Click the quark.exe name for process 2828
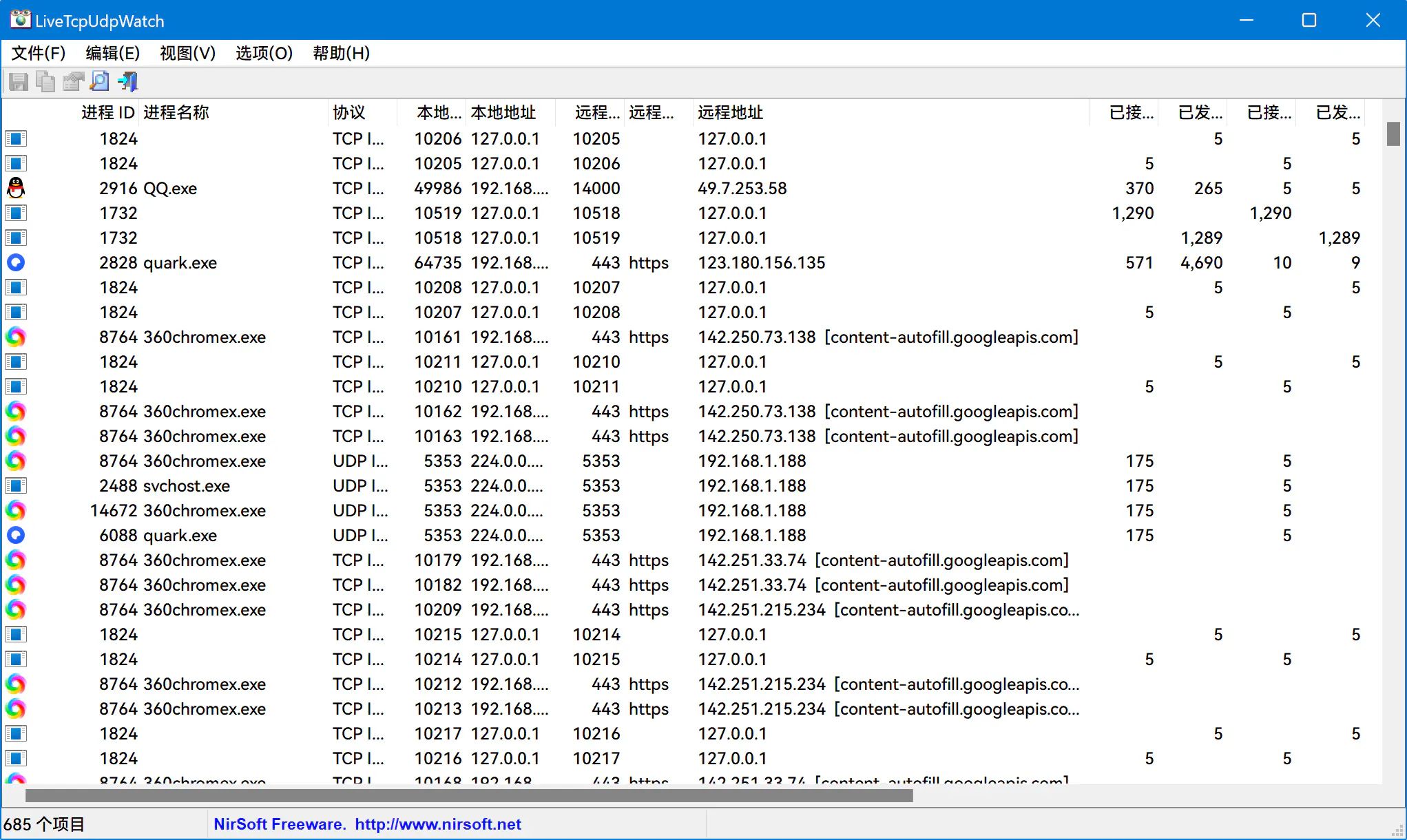The width and height of the screenshot is (1407, 840). pyautogui.click(x=180, y=262)
